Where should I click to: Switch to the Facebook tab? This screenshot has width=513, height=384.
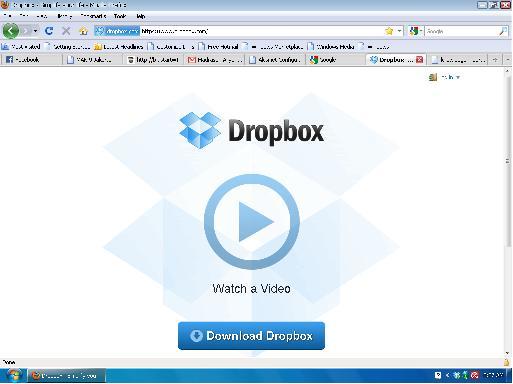31,60
